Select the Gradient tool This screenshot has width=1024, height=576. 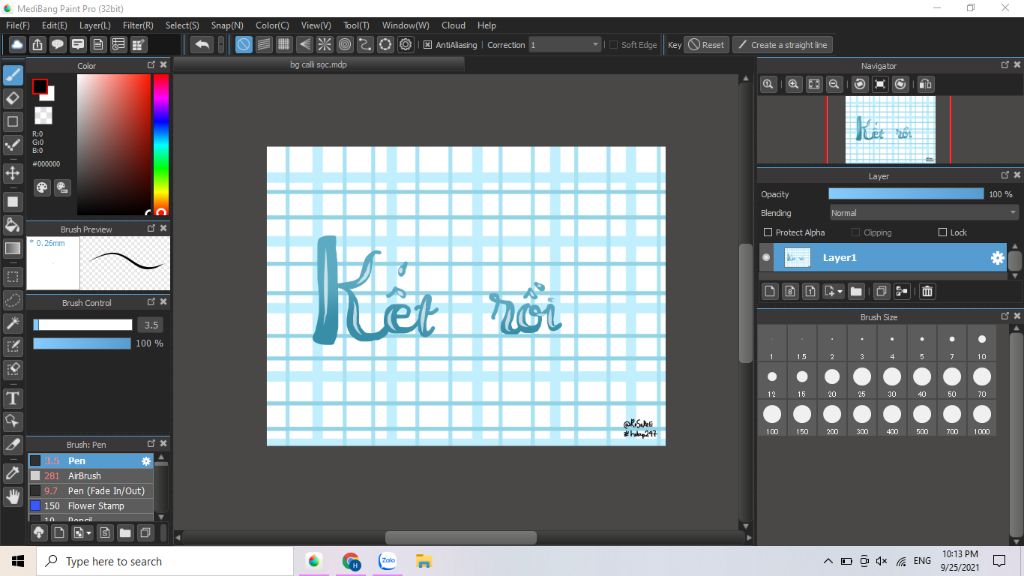12,249
